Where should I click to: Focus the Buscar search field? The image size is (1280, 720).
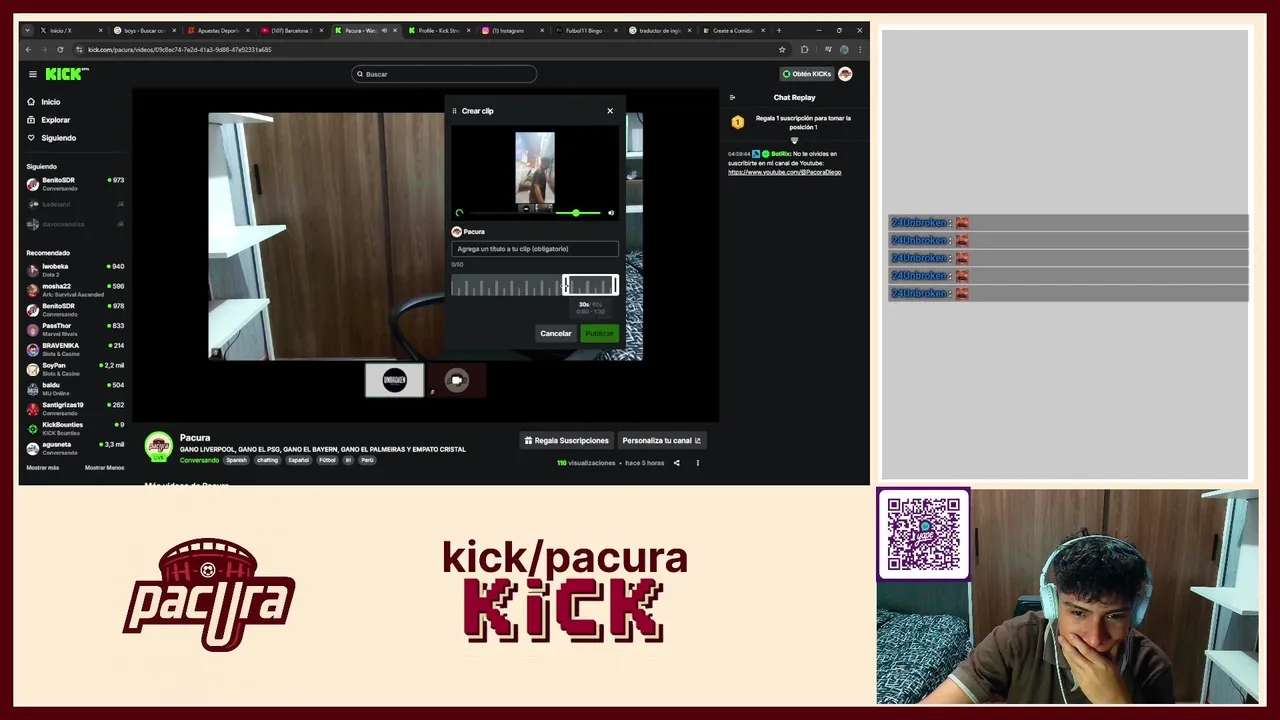pyautogui.click(x=444, y=74)
